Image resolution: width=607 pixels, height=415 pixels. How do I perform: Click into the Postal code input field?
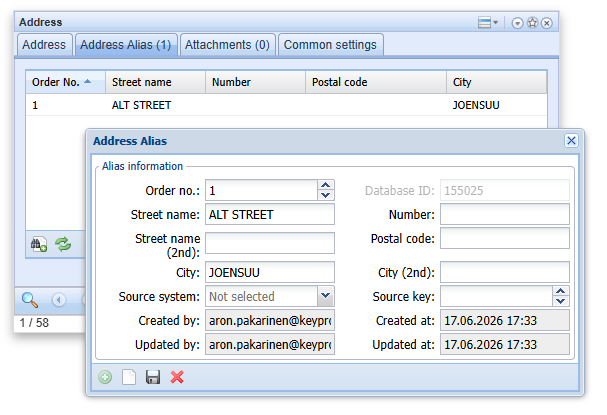coord(504,238)
